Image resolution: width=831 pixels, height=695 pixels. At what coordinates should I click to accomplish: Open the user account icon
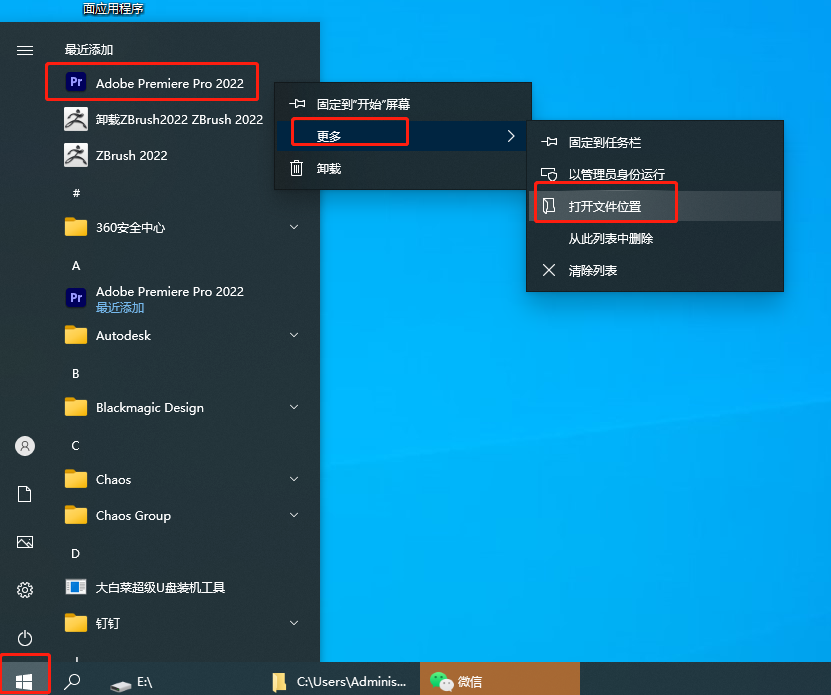coord(25,446)
